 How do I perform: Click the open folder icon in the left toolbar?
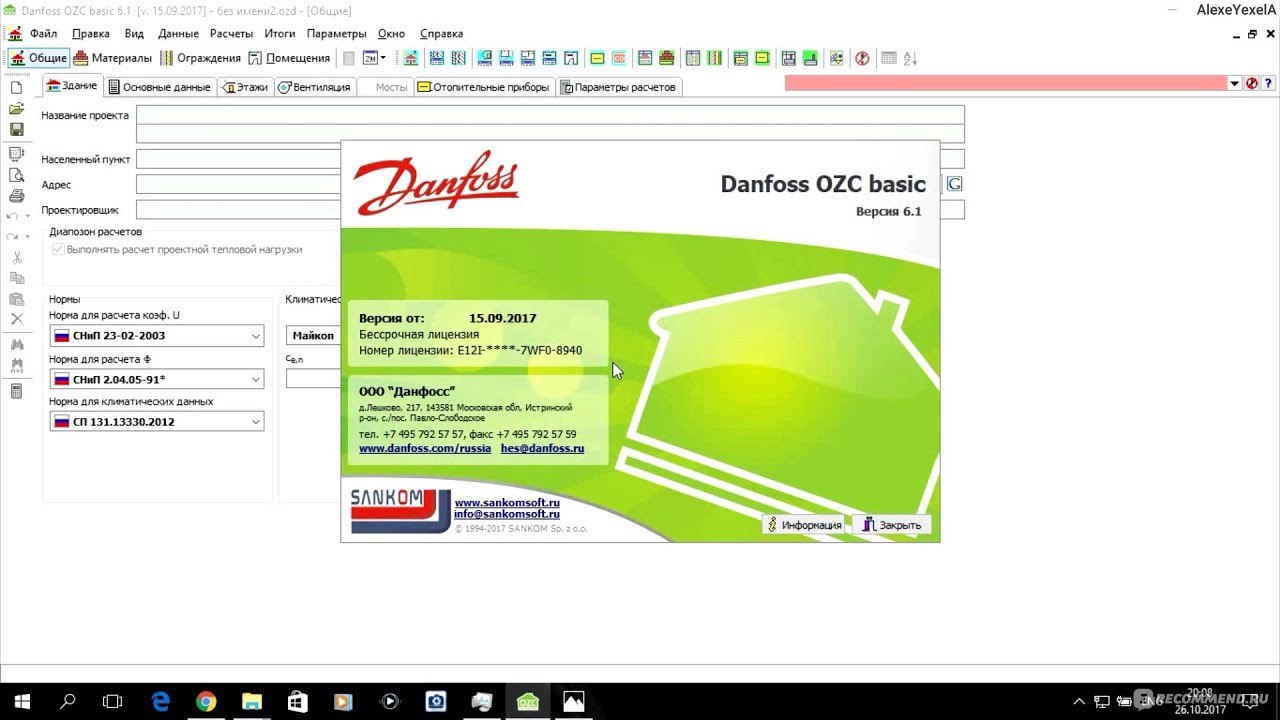pos(16,108)
